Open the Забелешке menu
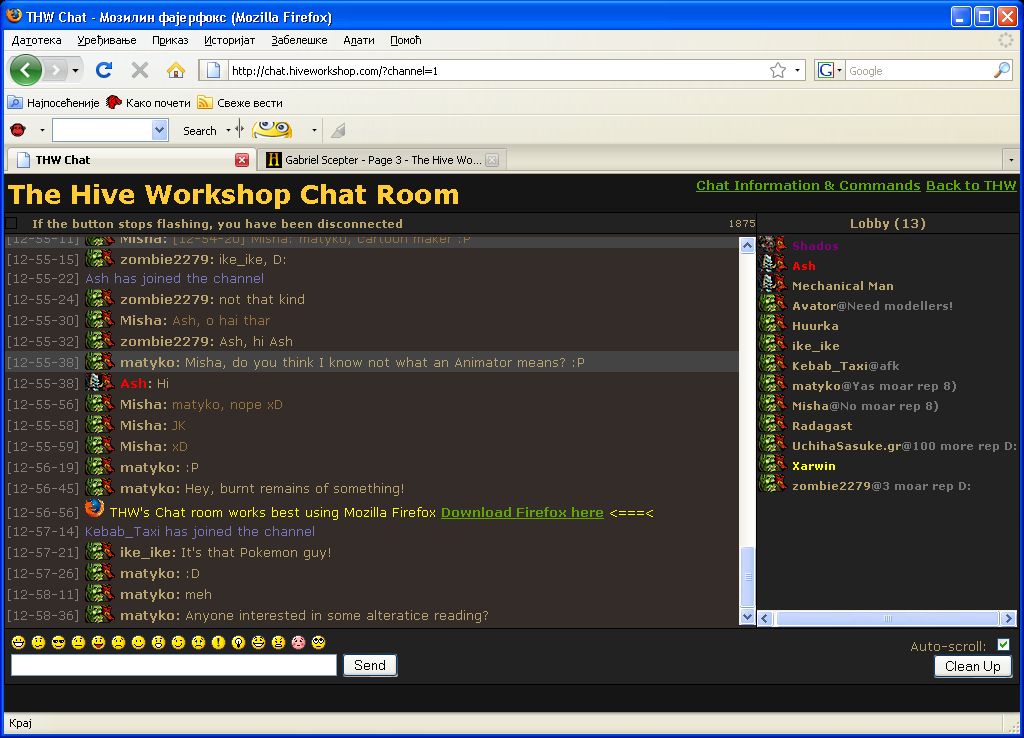This screenshot has height=738, width=1024. point(299,40)
